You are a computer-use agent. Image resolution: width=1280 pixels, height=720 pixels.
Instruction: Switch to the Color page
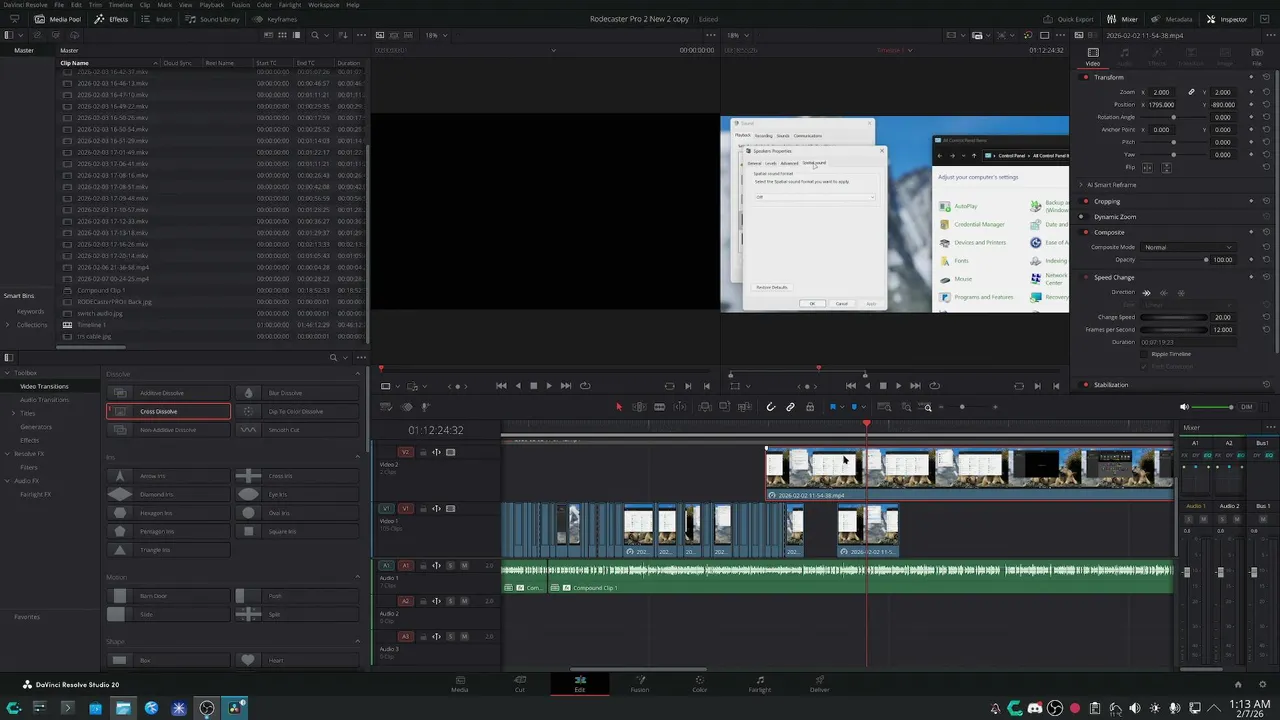700,685
